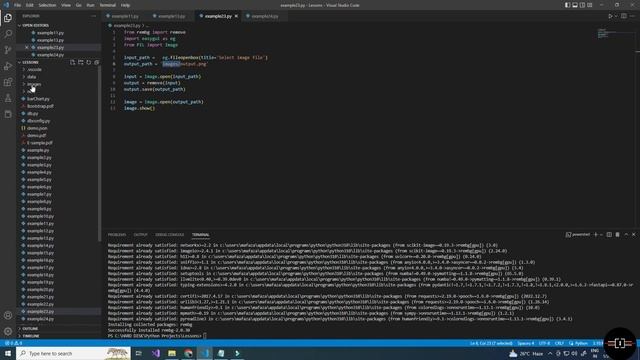The height and width of the screenshot is (360, 640).
Task: Switch to the OUTPUT panel tab
Action: (x=140, y=235)
